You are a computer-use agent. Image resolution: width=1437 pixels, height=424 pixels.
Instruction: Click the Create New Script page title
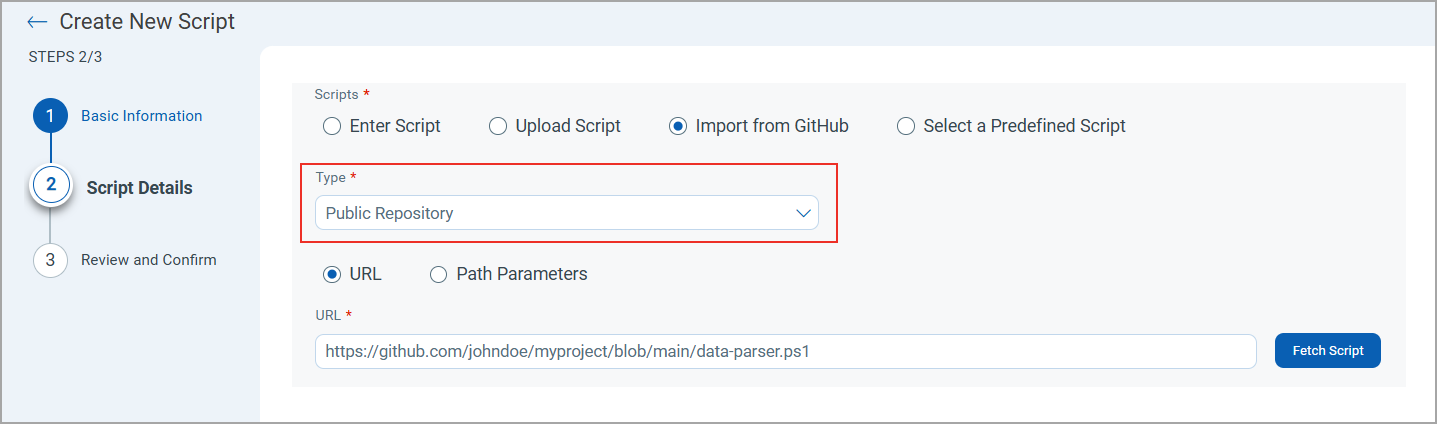[147, 22]
